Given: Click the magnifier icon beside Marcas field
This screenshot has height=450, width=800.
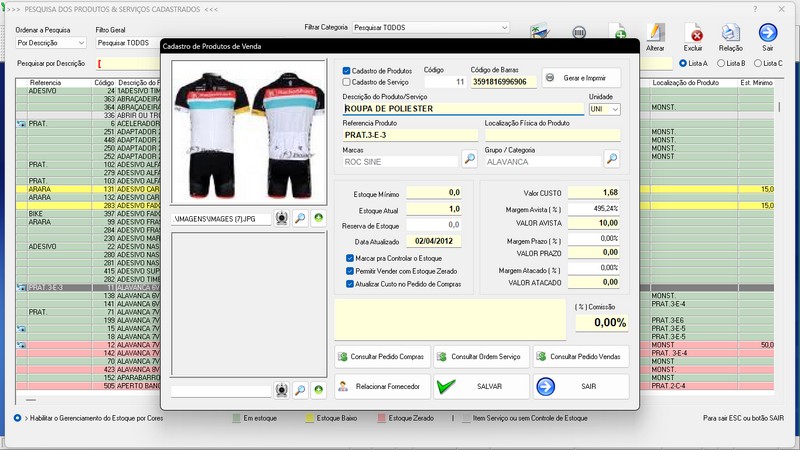Looking at the screenshot, I should 469,159.
